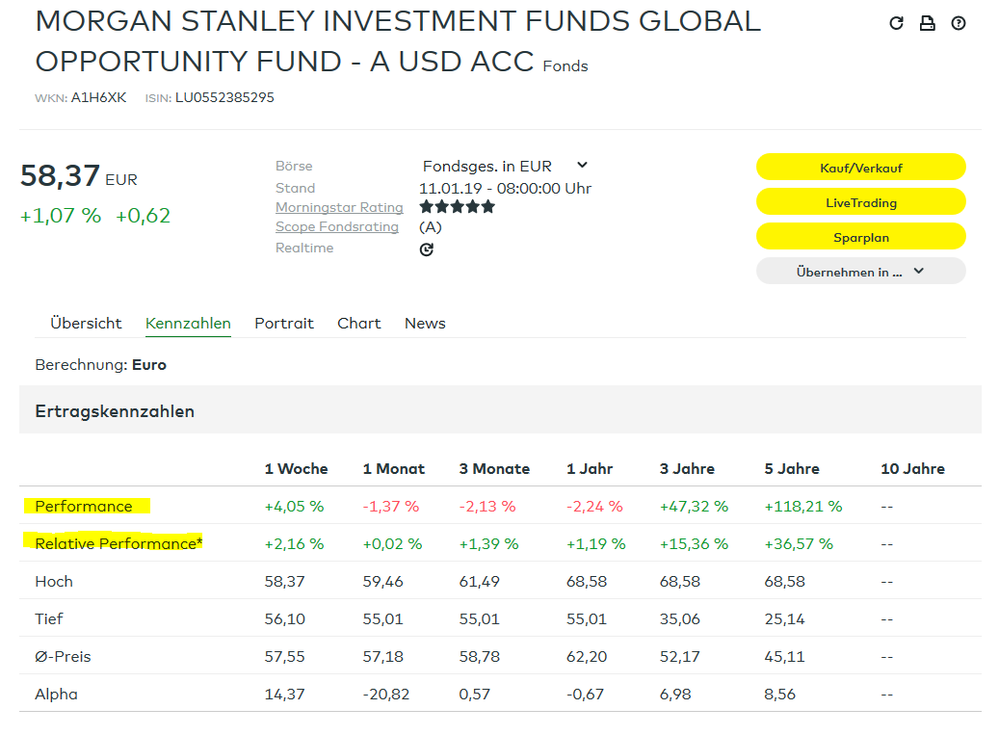This screenshot has width=999, height=734.
Task: Click the refresh icon at top right
Action: point(896,23)
